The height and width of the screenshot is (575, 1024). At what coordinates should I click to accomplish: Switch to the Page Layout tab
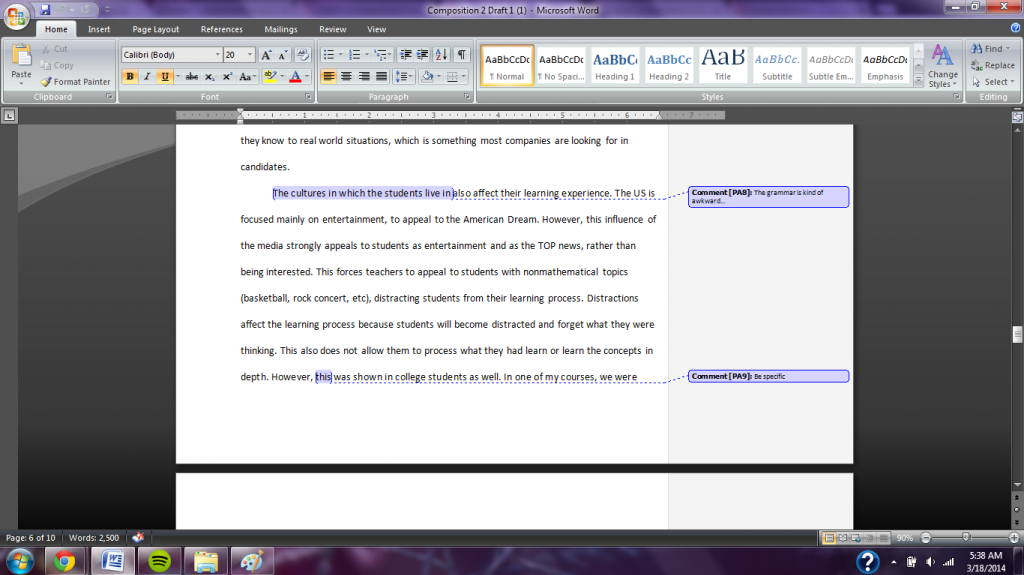(x=156, y=30)
